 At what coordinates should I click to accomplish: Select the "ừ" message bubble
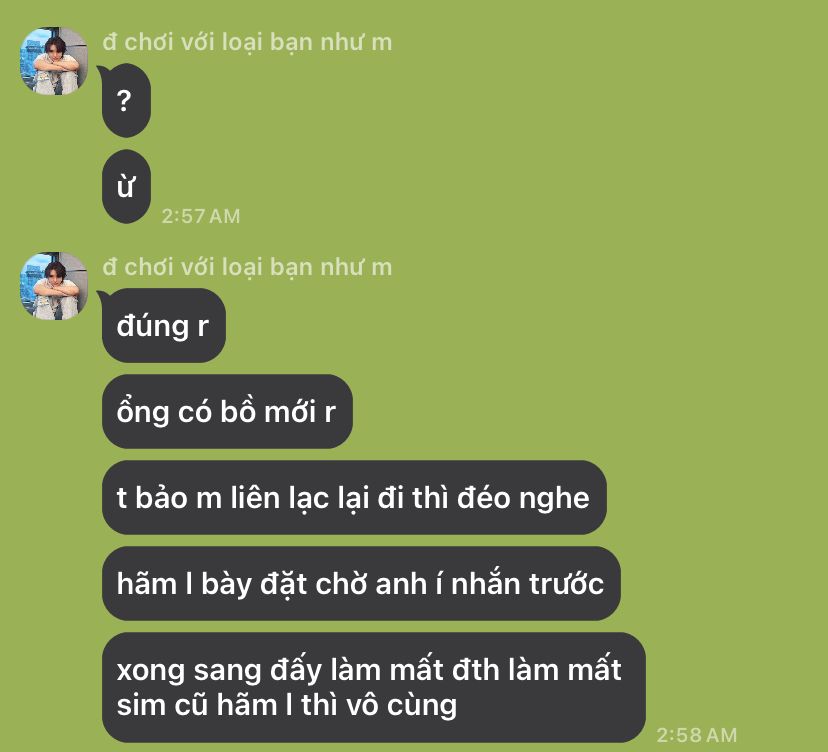click(126, 186)
